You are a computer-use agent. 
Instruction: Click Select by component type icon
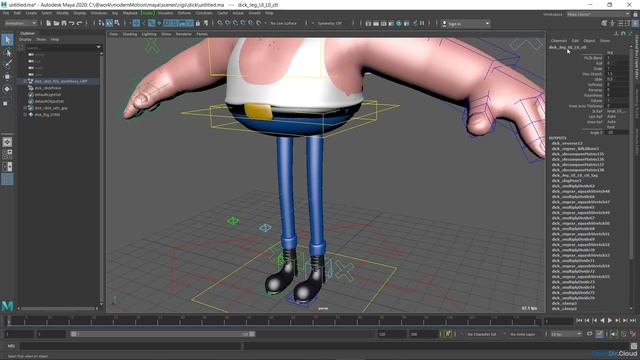point(117,23)
